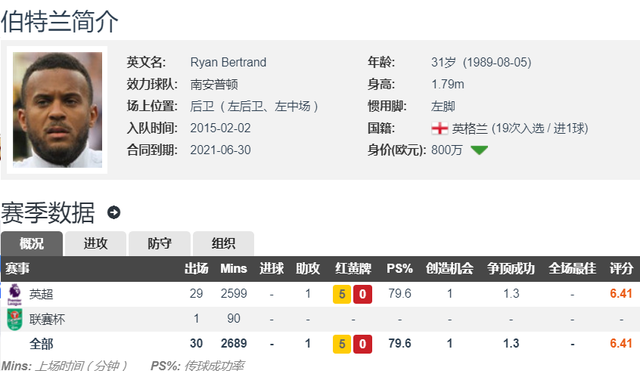Click yellow card badge in 英超 row
Screen dimensions: 640x371
tap(342, 294)
